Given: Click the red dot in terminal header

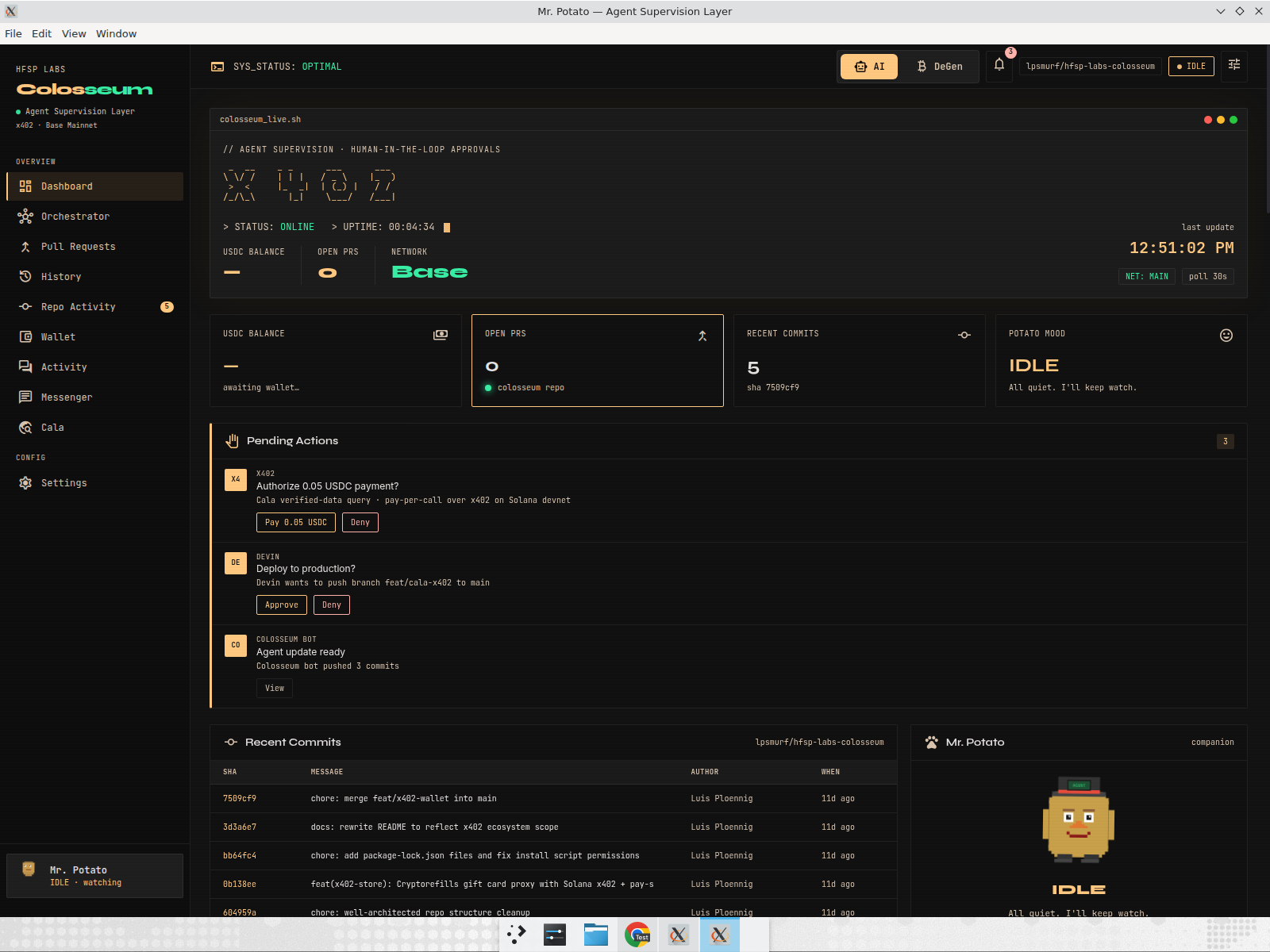Looking at the screenshot, I should pyautogui.click(x=1208, y=120).
